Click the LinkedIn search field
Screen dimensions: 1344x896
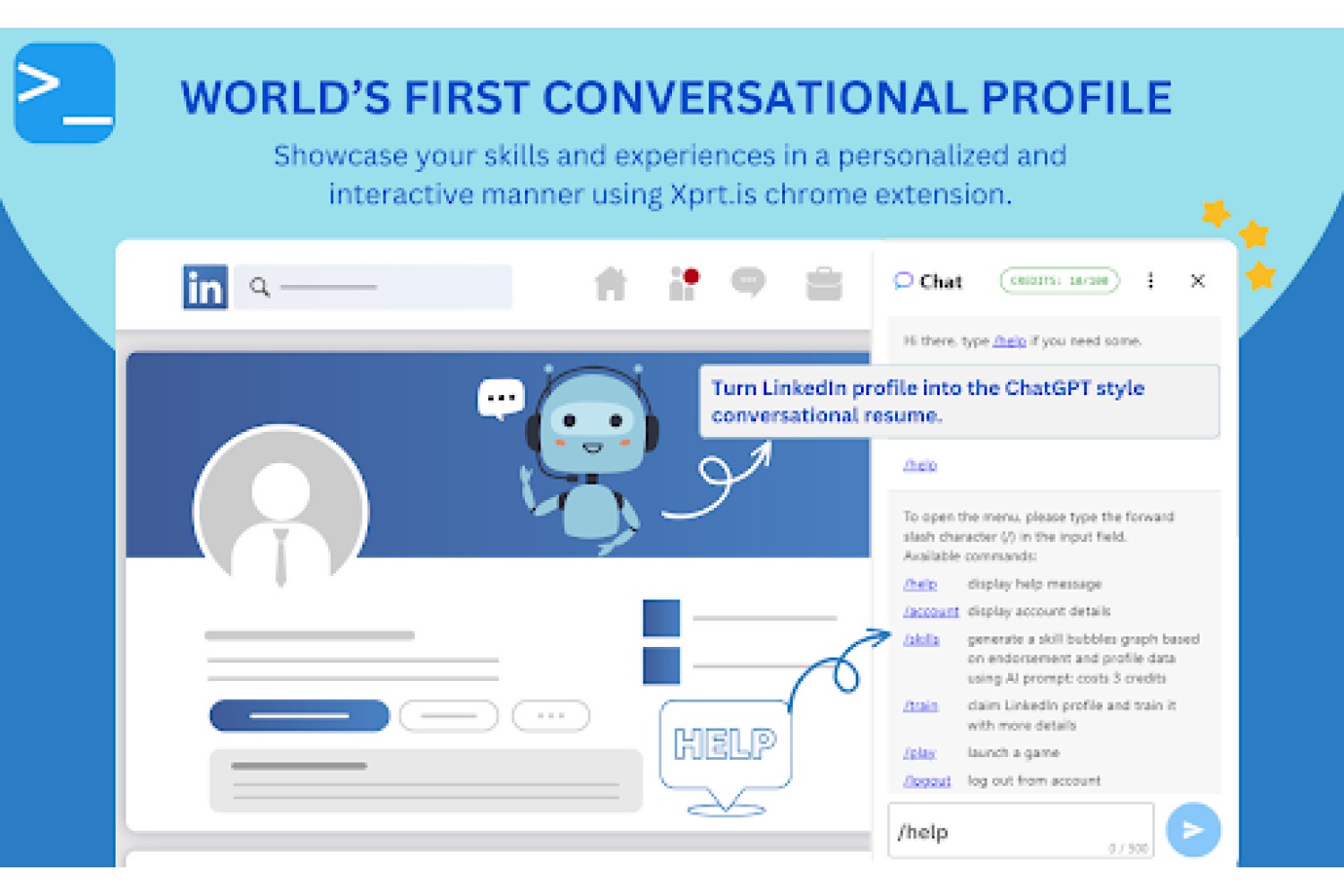coord(373,287)
